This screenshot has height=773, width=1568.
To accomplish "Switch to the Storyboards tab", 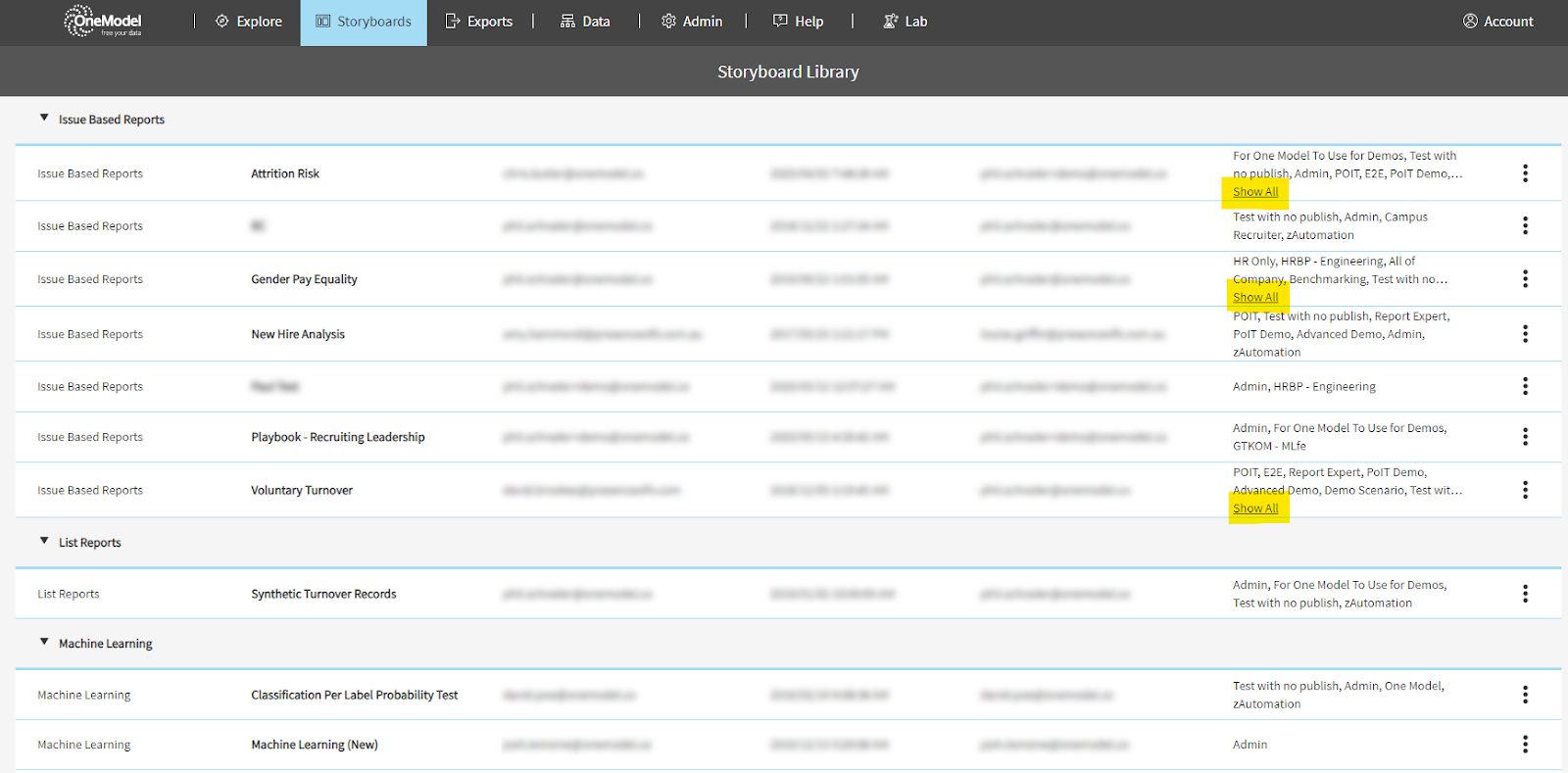I will 364,22.
